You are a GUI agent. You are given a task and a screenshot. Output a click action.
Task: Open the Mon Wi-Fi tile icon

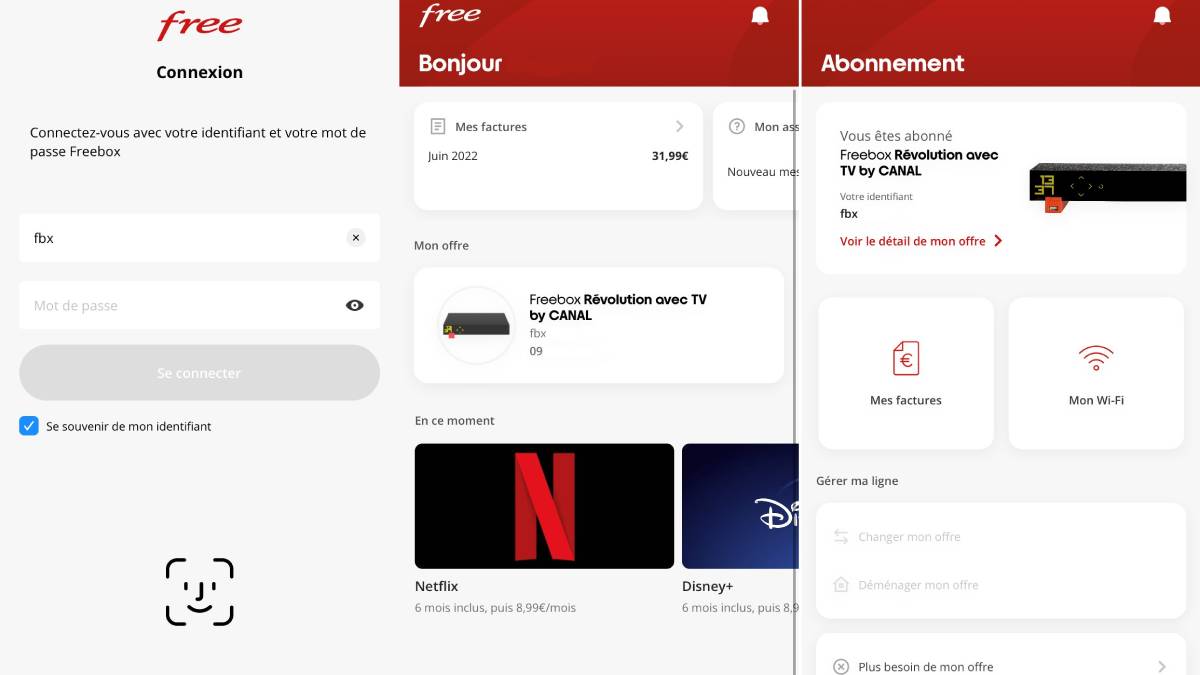[1096, 357]
